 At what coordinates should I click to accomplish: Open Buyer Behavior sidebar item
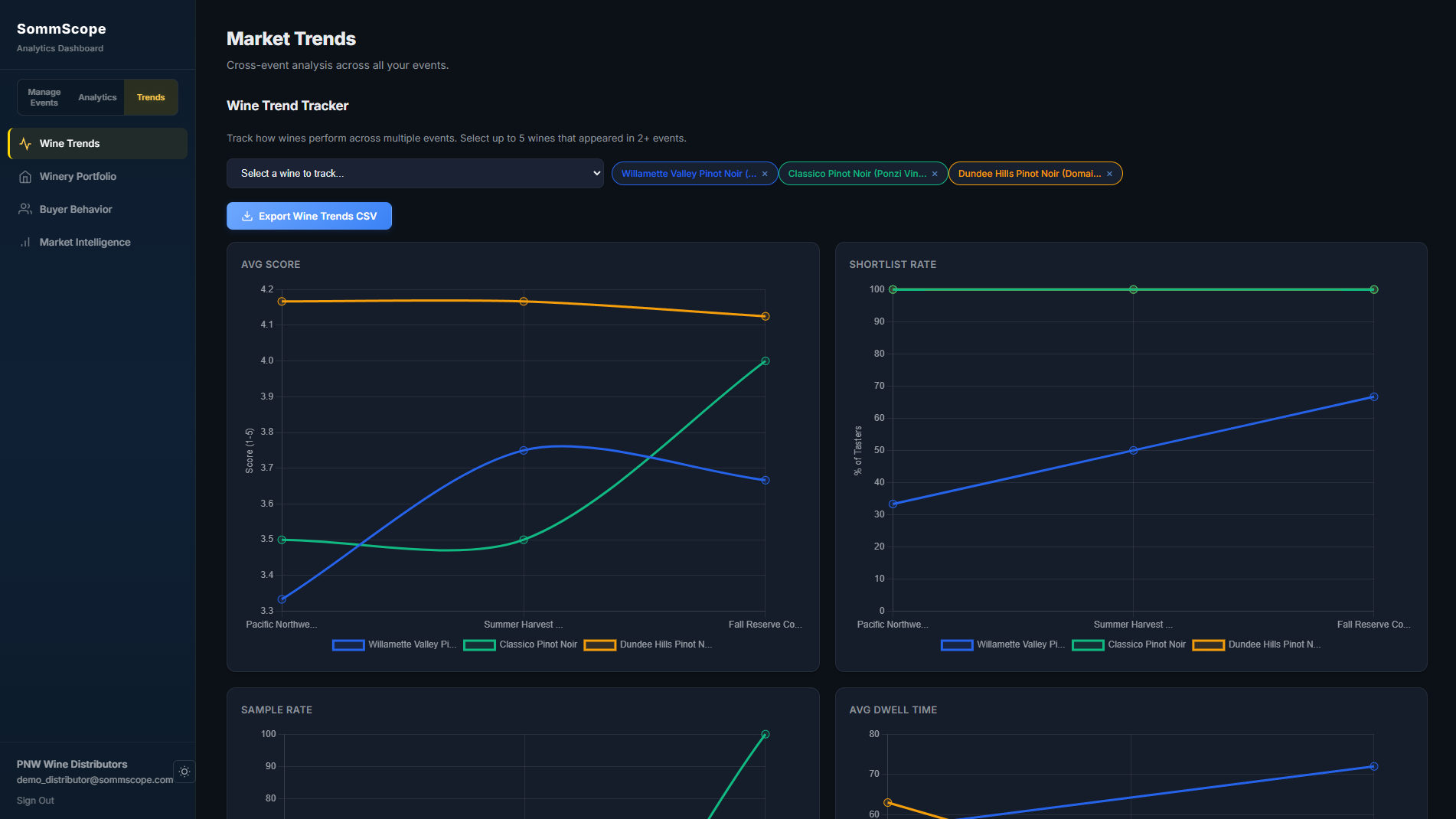[97, 210]
